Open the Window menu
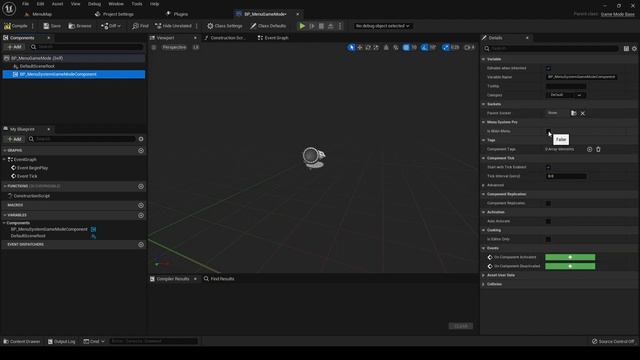 click(x=116, y=4)
